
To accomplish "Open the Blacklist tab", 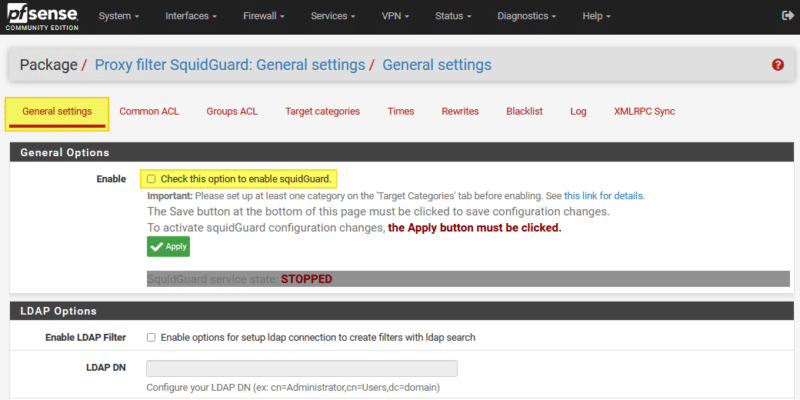I will (x=524, y=112).
